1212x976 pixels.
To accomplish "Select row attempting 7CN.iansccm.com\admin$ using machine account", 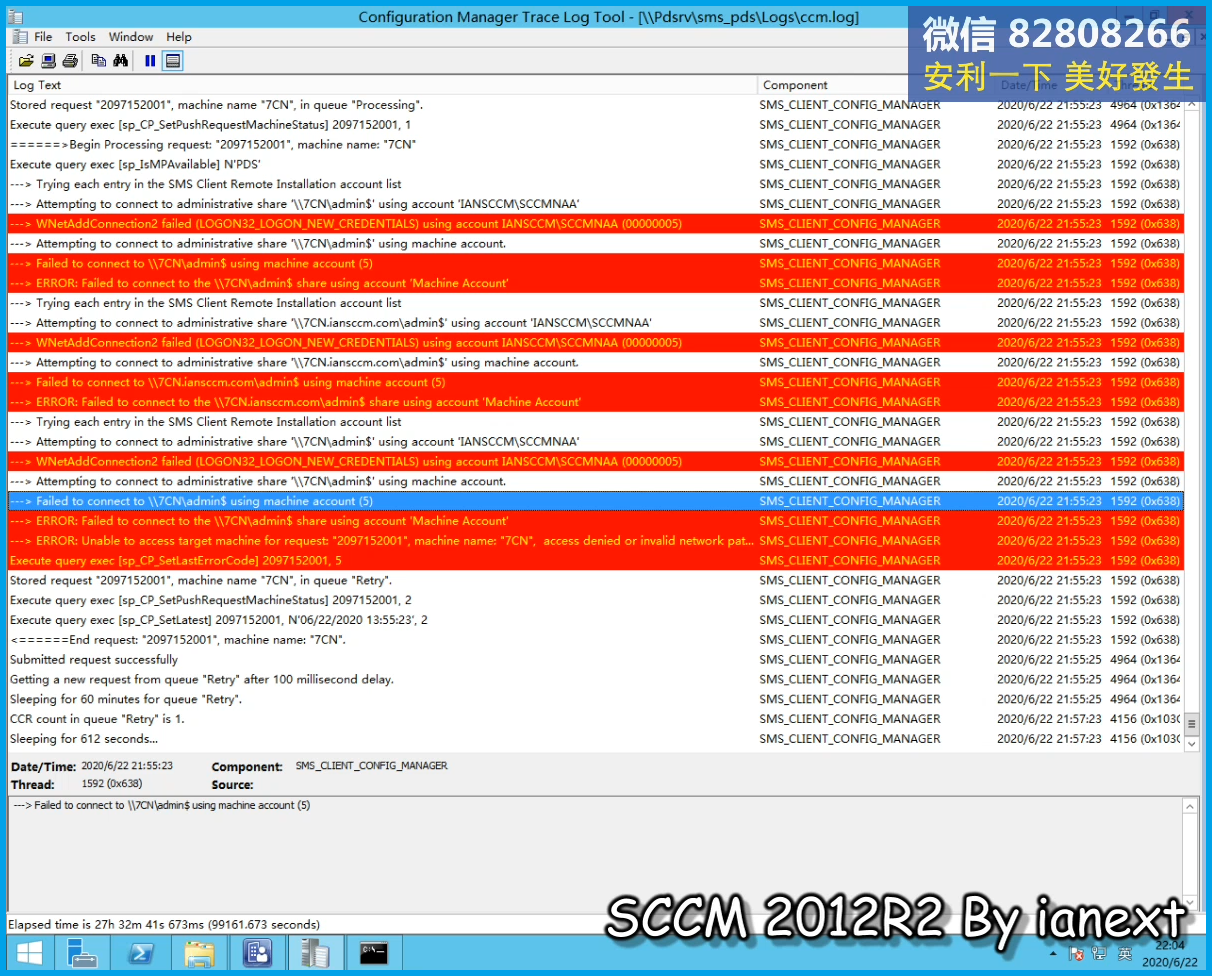I will pos(595,362).
